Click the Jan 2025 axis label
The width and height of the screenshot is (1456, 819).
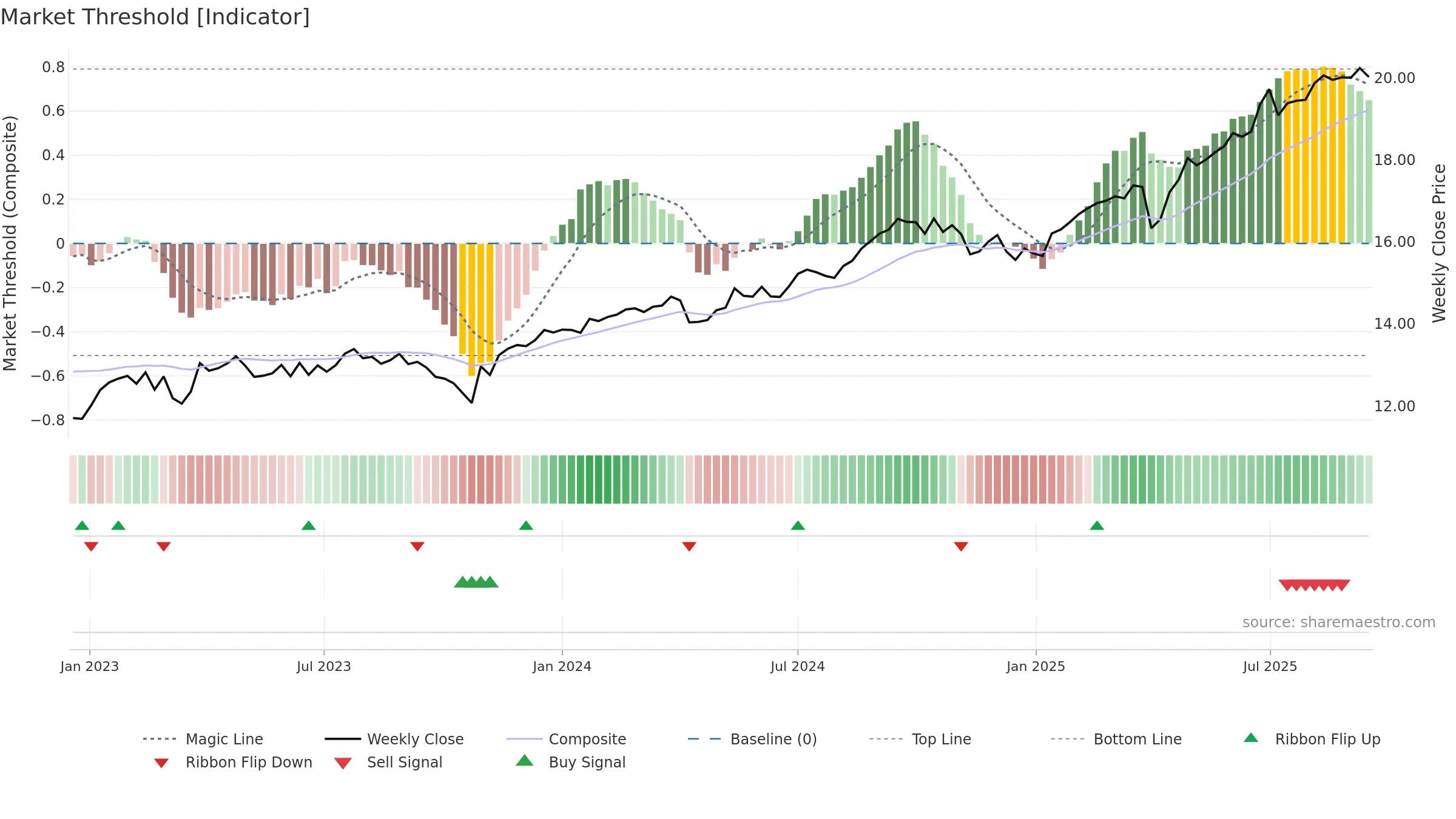(x=1036, y=666)
